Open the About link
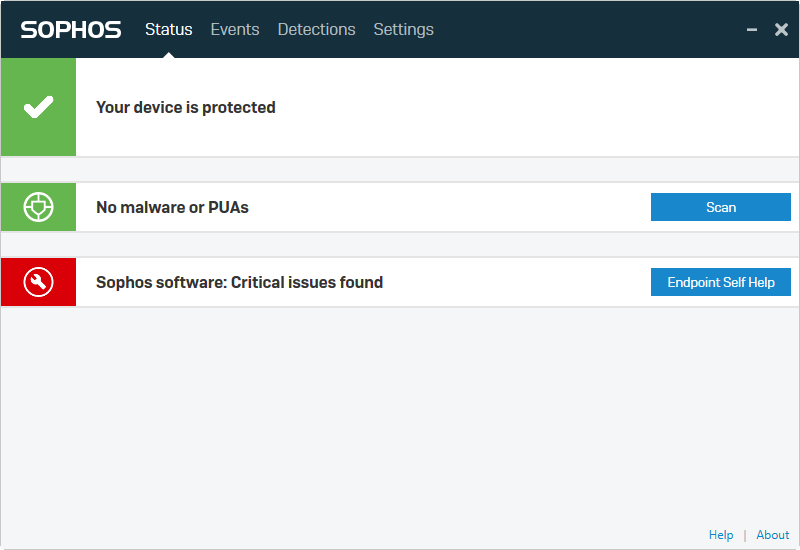The width and height of the screenshot is (800, 550). coord(773,535)
